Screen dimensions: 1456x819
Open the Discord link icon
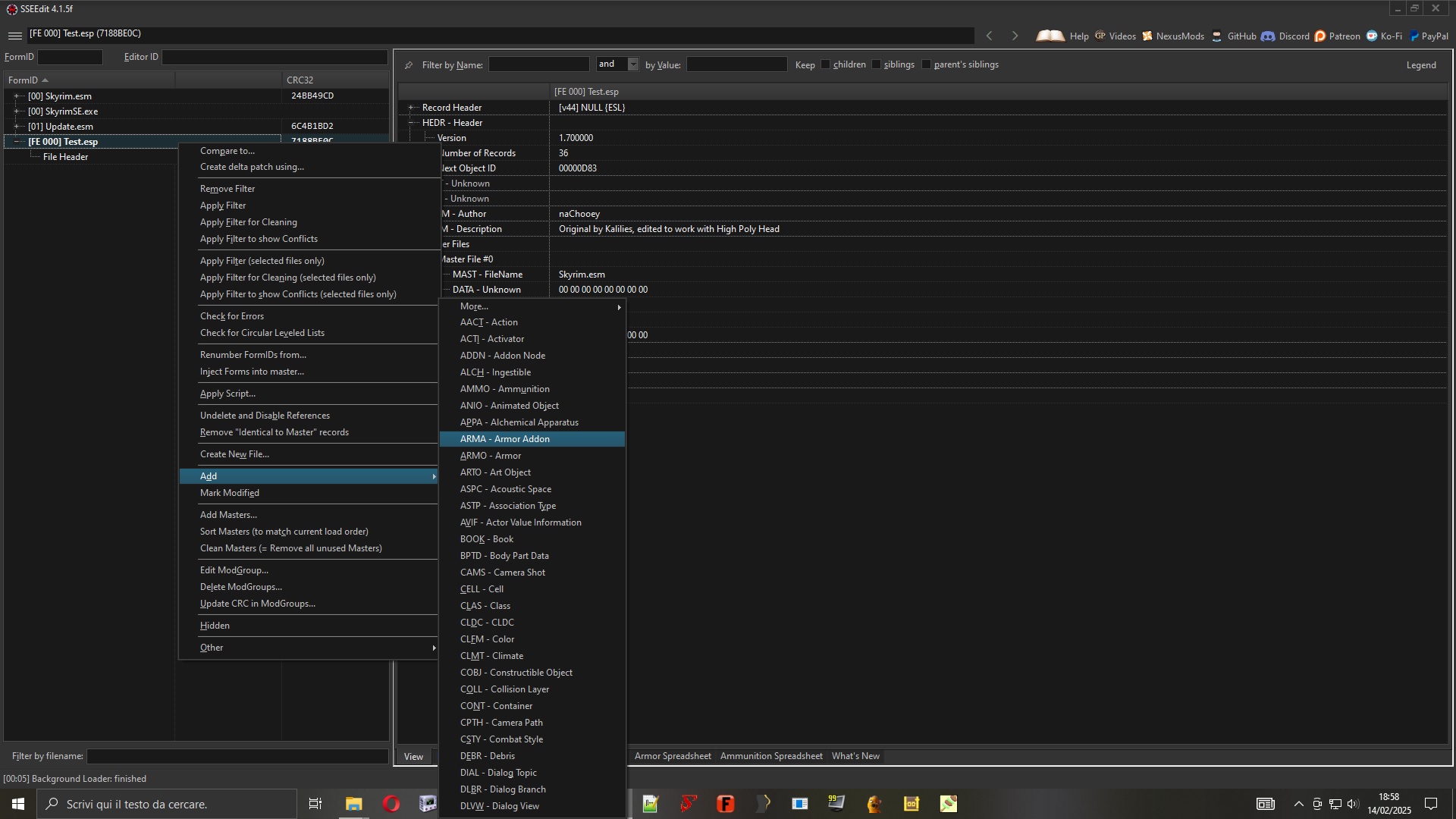point(1268,36)
